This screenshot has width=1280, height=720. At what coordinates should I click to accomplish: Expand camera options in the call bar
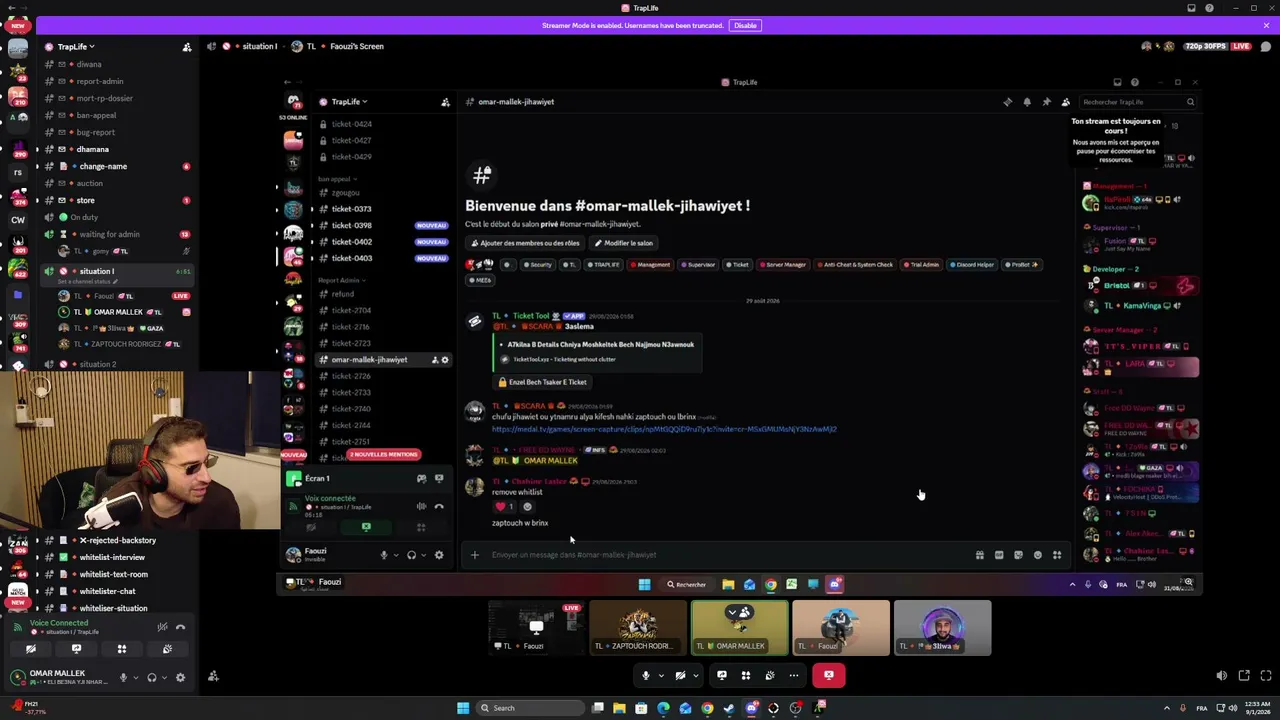(x=695, y=676)
